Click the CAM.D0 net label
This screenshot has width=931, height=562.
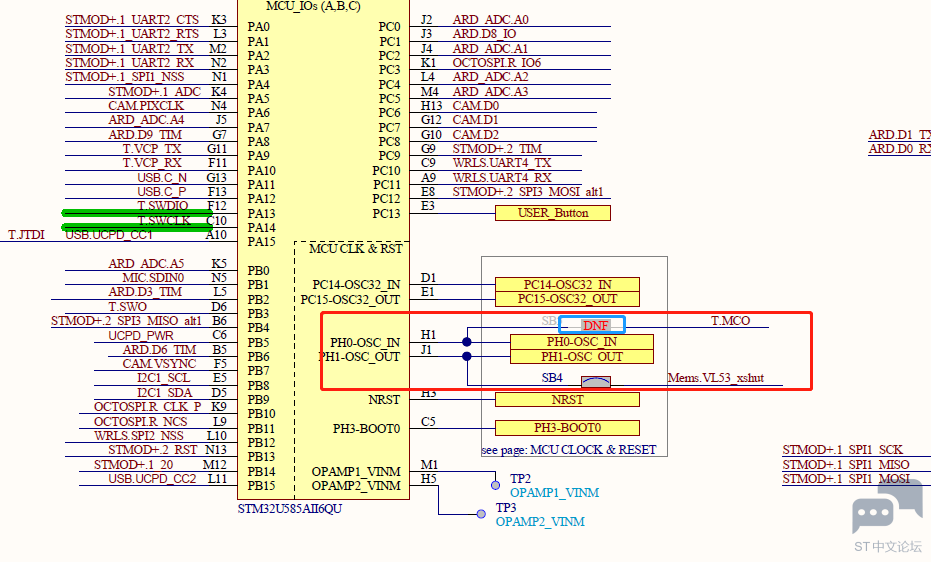click(476, 106)
